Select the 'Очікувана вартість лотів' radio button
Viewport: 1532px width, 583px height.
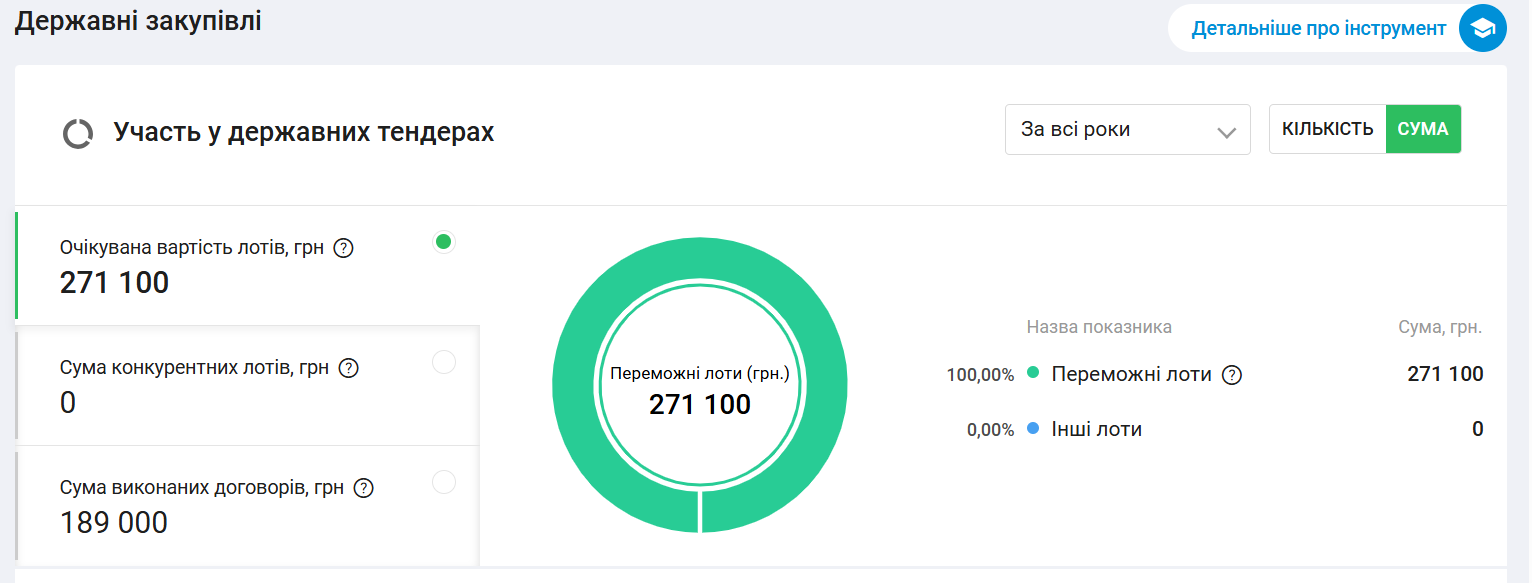[444, 242]
